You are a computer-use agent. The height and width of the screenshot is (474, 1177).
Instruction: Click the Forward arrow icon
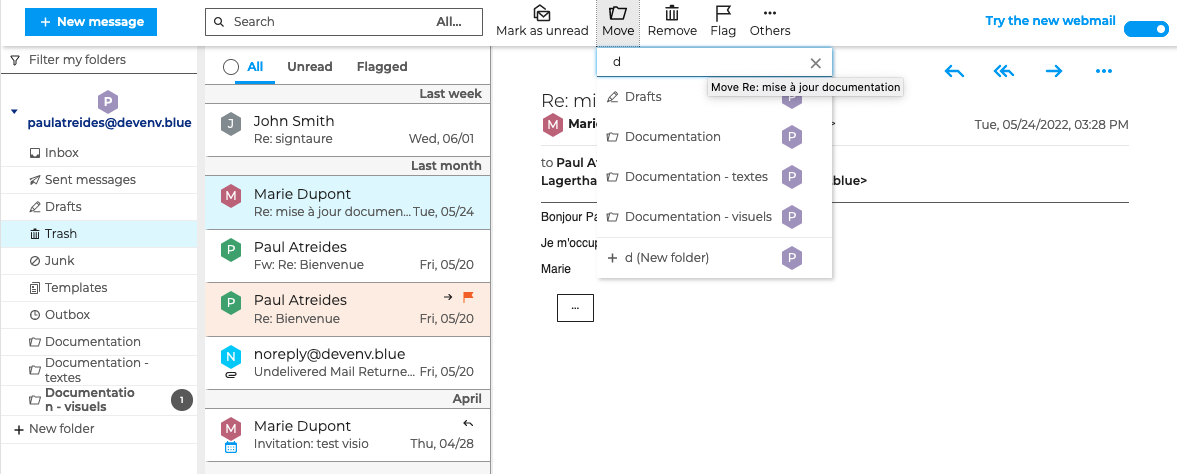[1054, 71]
